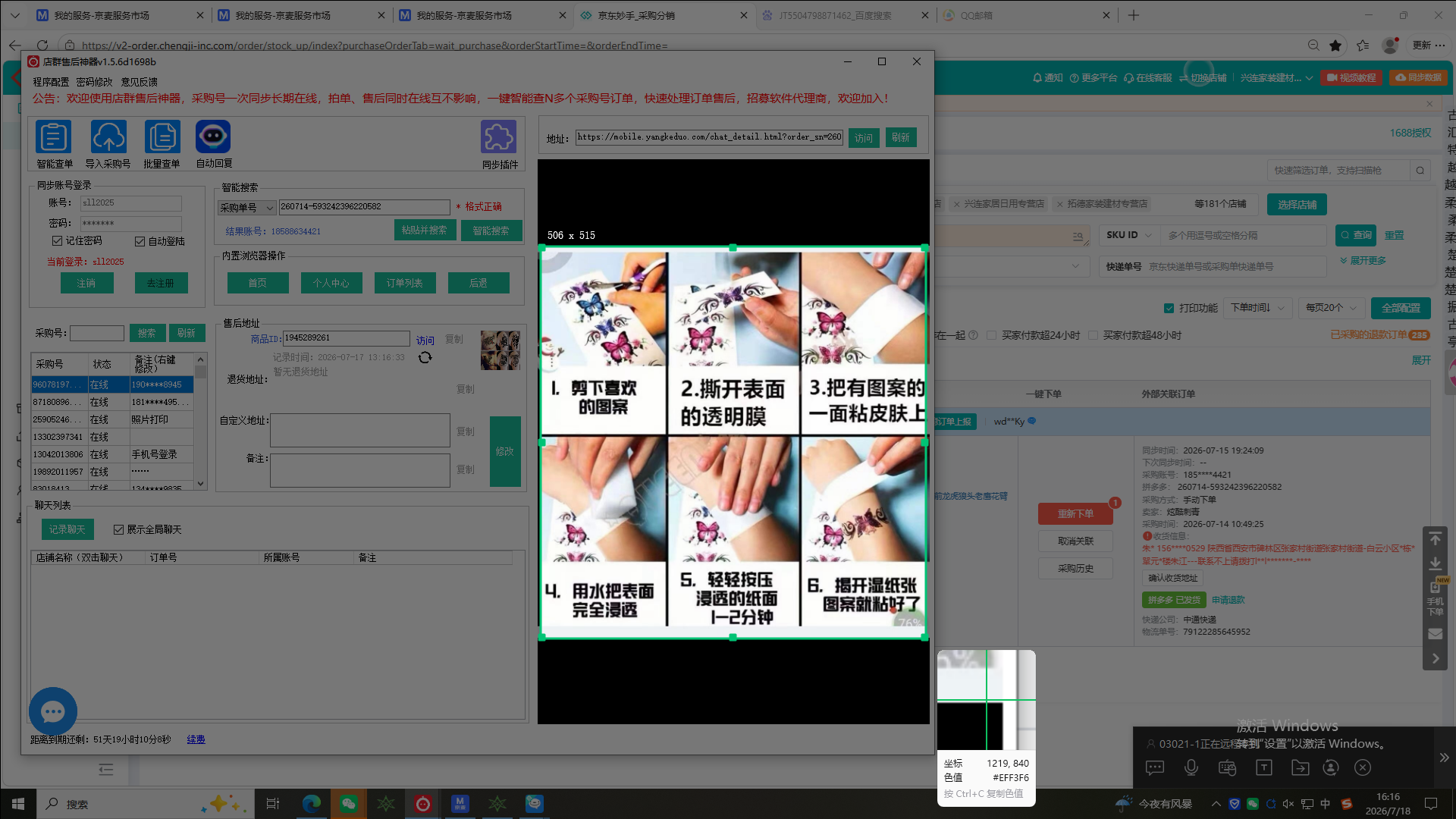Click 重新下单 in 京东妙手 order row
The image size is (1456, 819).
1075,514
